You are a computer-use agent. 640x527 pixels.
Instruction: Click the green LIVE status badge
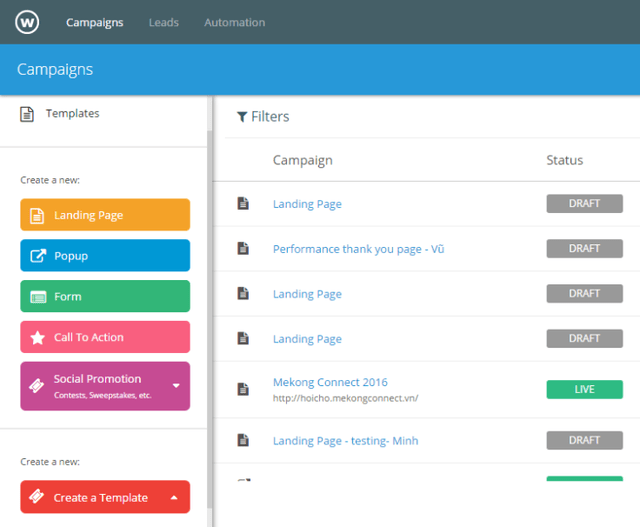click(584, 389)
